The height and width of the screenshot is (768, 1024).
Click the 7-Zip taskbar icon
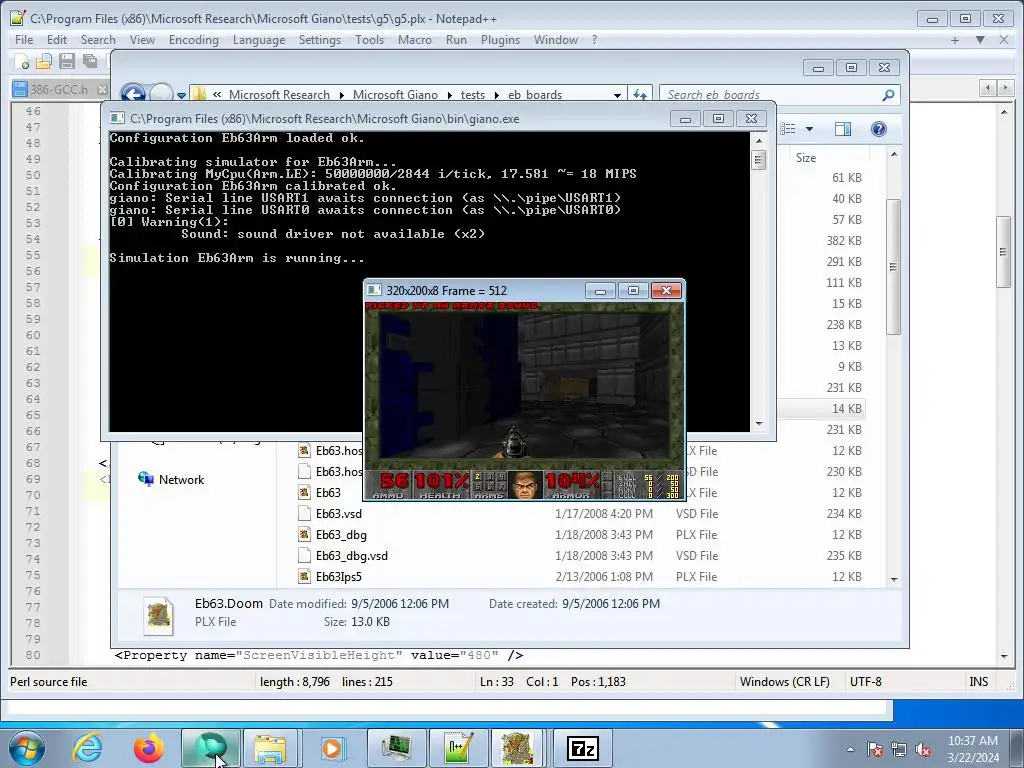pyautogui.click(x=583, y=748)
